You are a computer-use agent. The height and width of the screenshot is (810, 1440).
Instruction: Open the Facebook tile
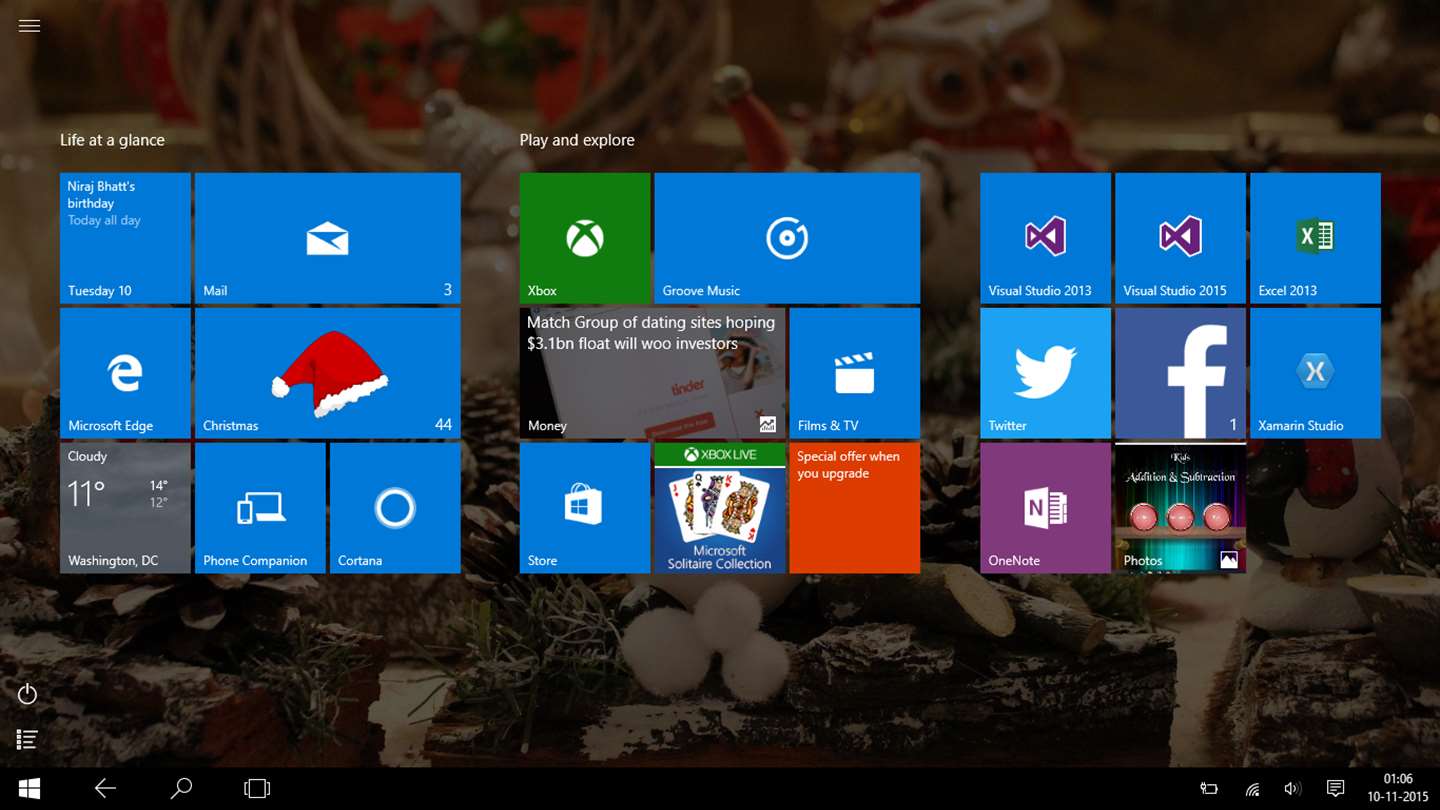click(x=1180, y=373)
